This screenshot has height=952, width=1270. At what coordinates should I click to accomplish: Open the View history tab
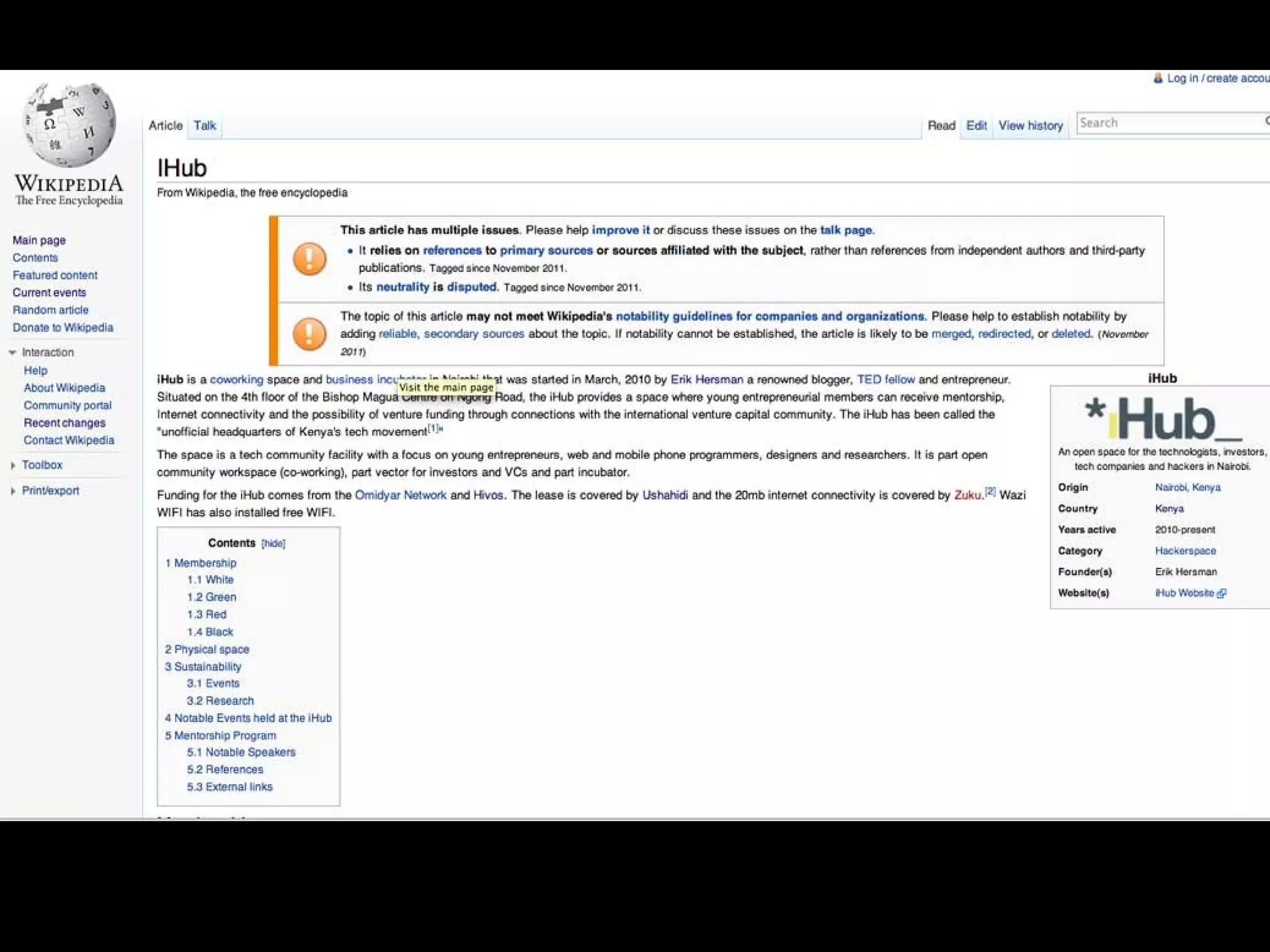(1030, 125)
